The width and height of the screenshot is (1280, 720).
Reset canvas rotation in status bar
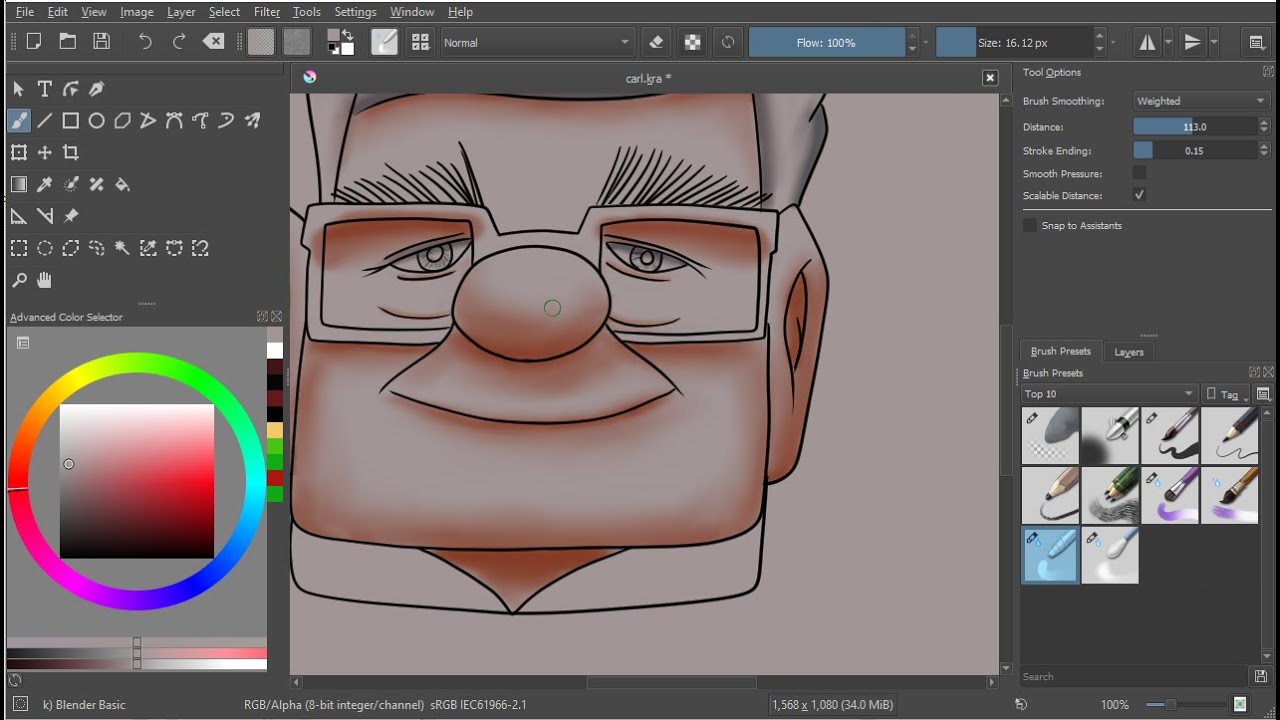[1021, 705]
